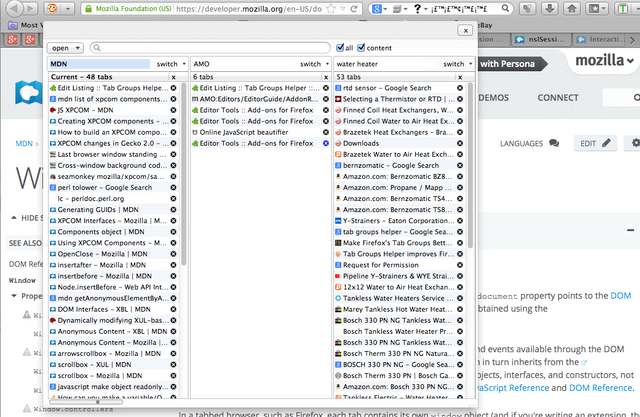Toggle the 'all' checkbox

(340, 48)
